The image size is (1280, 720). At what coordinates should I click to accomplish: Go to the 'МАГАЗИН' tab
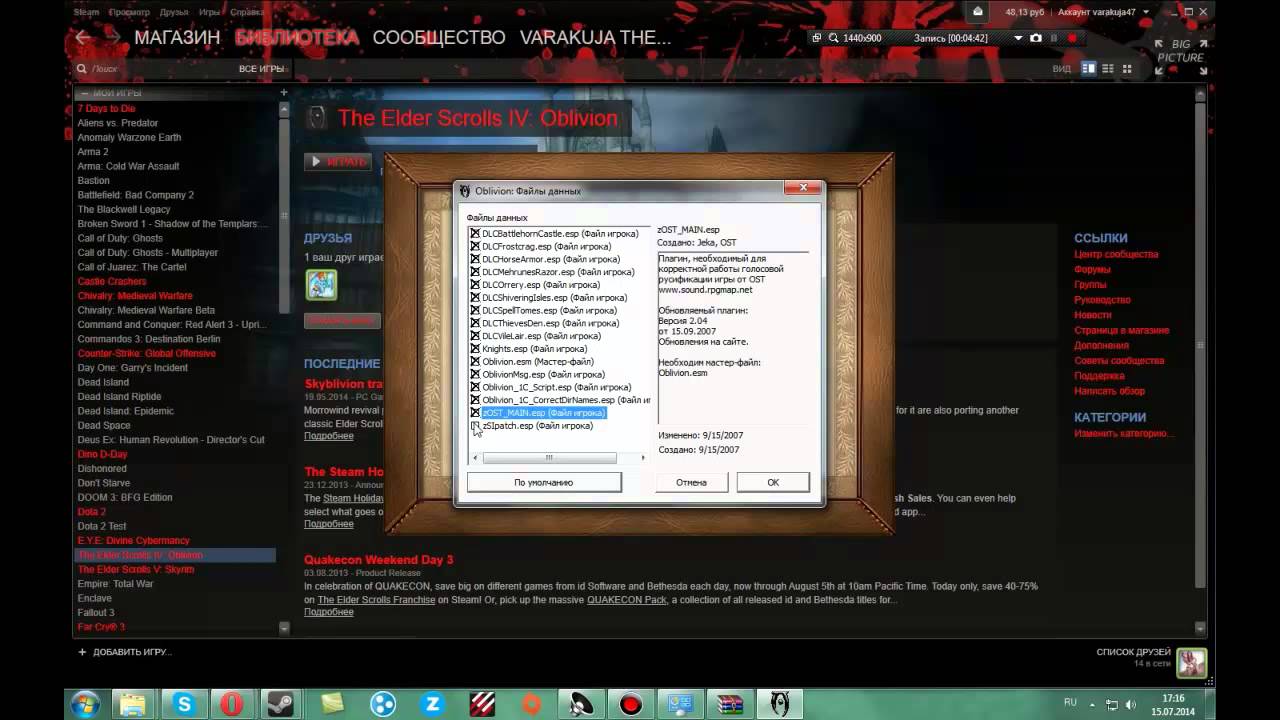tap(177, 38)
